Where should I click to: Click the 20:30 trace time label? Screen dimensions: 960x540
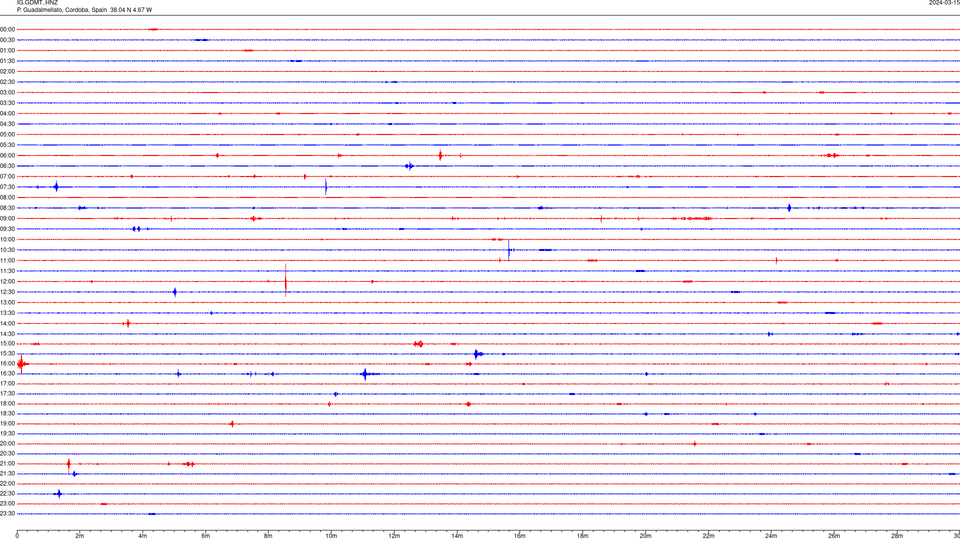tap(7, 454)
